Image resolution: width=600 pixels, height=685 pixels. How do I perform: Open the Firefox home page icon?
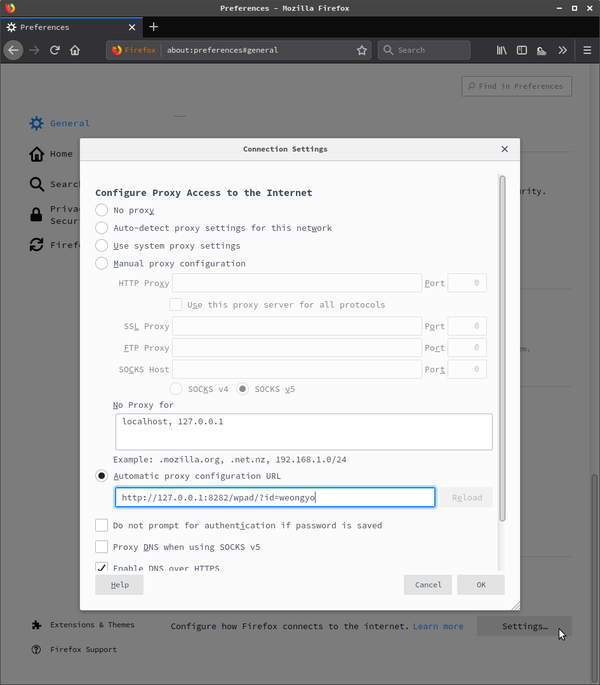(75, 50)
